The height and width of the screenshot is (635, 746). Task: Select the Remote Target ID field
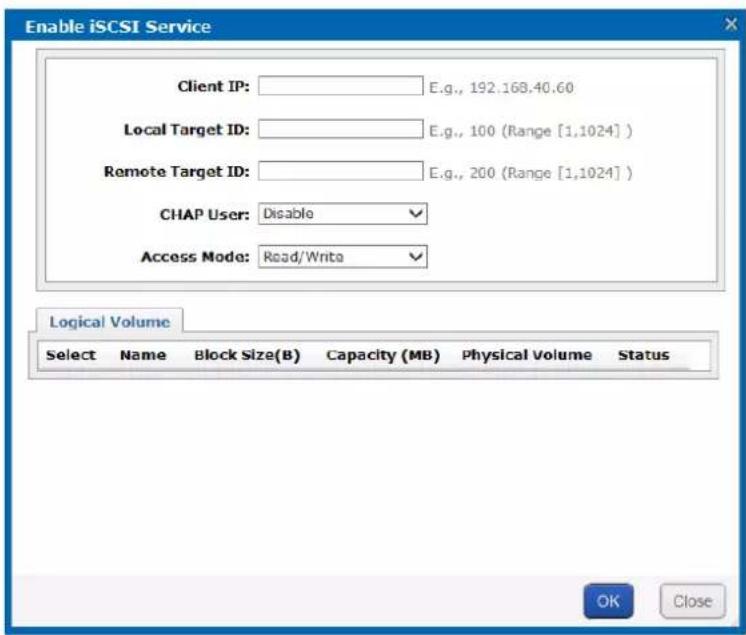coord(341,171)
